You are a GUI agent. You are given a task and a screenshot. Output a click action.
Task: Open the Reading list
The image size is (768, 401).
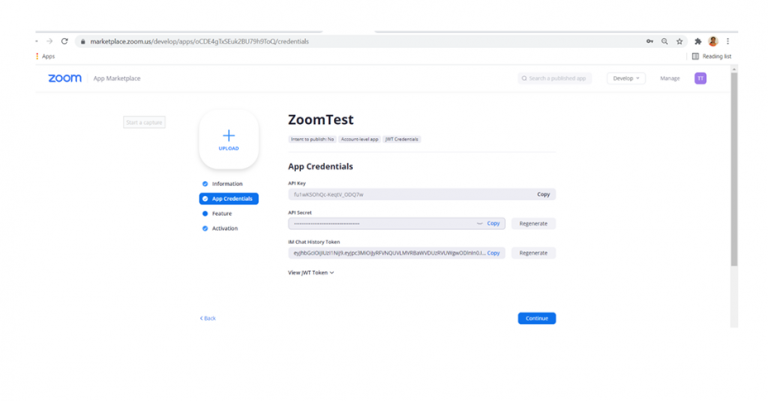click(712, 56)
